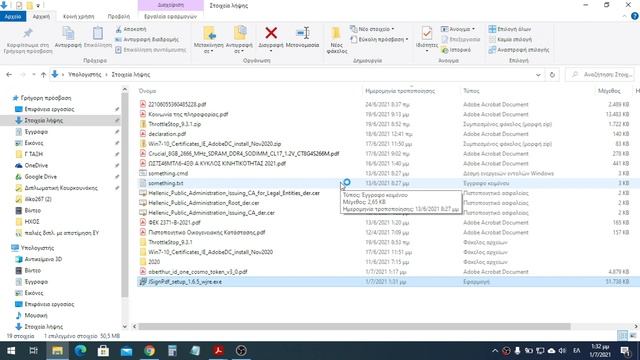Screen dimensions: 640x360
Task: Click the History (Ιστορικό) command
Action: coord(456,50)
